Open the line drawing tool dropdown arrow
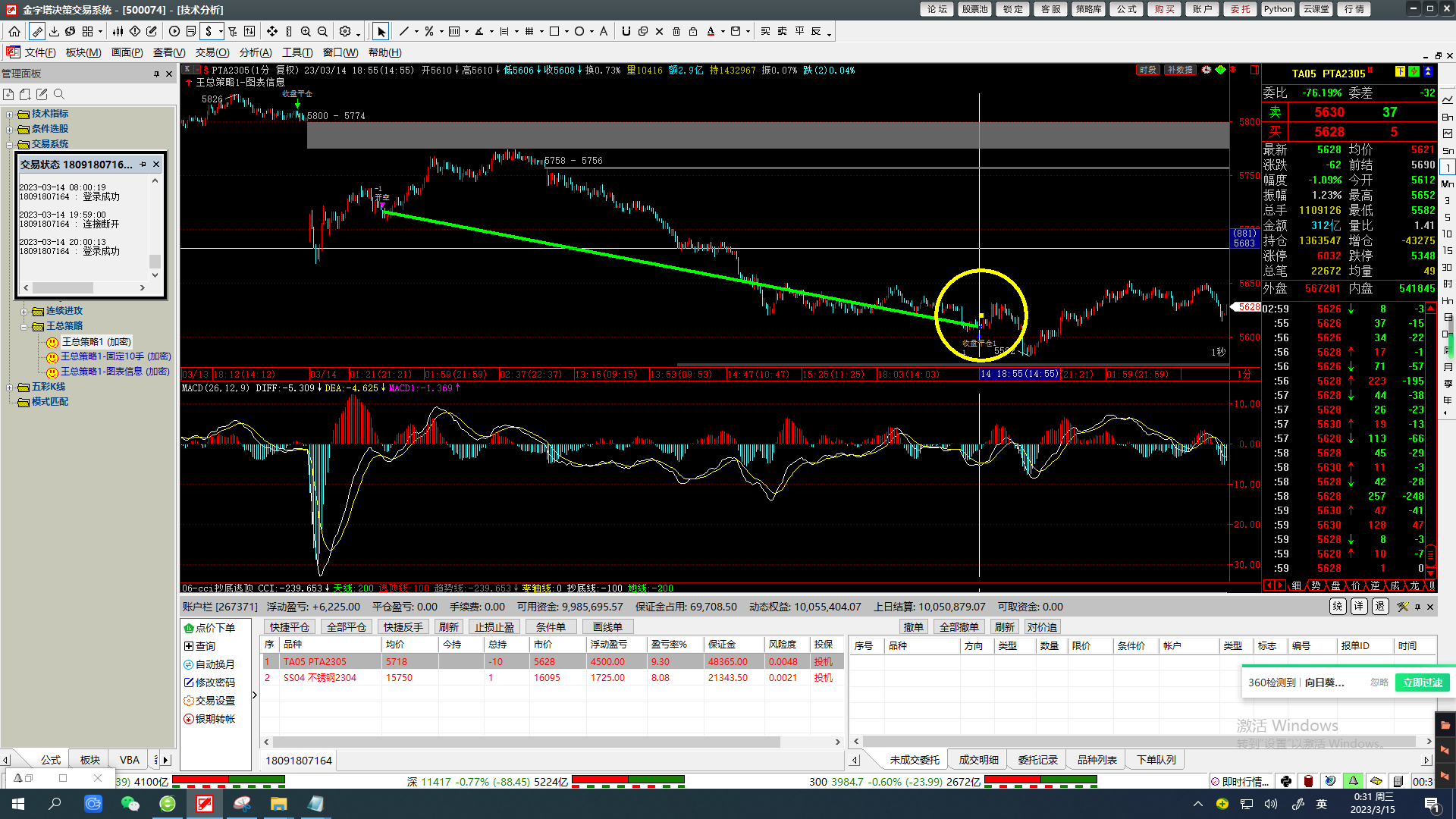 click(416, 32)
